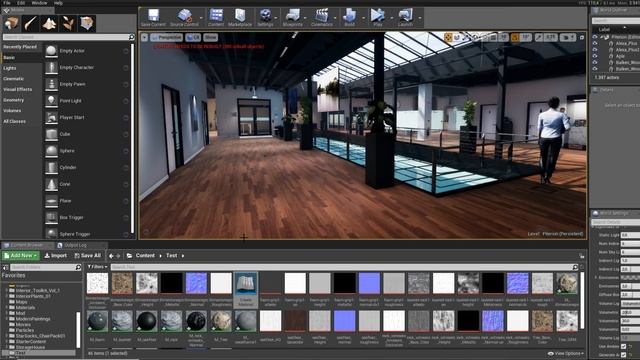Open the Cinematics toolbar icon
This screenshot has height=360, width=640.
322,16
